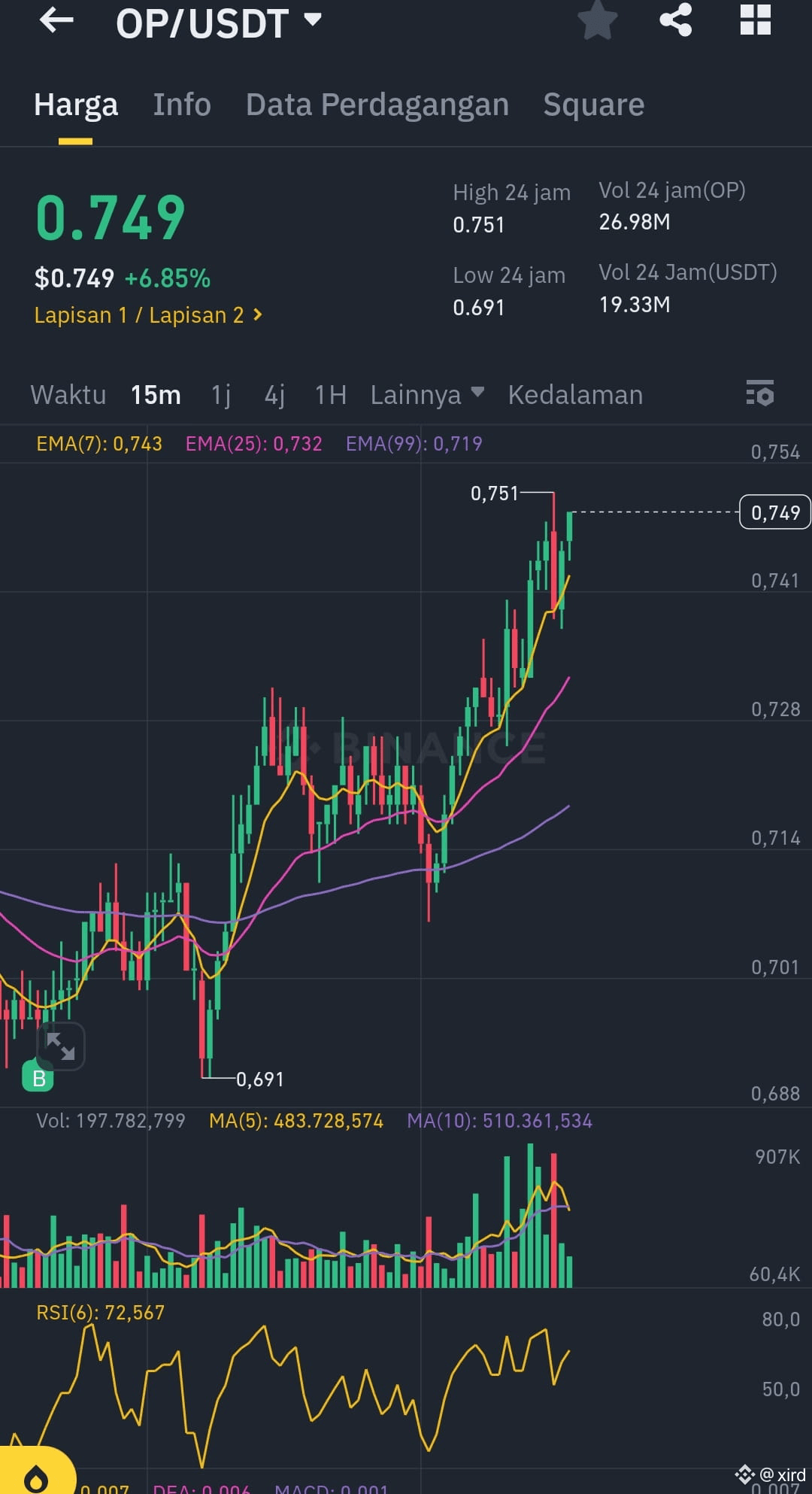812x1494 pixels.
Task: Open Lapisan 1 / Lapisan 2 category link
Action: [148, 315]
